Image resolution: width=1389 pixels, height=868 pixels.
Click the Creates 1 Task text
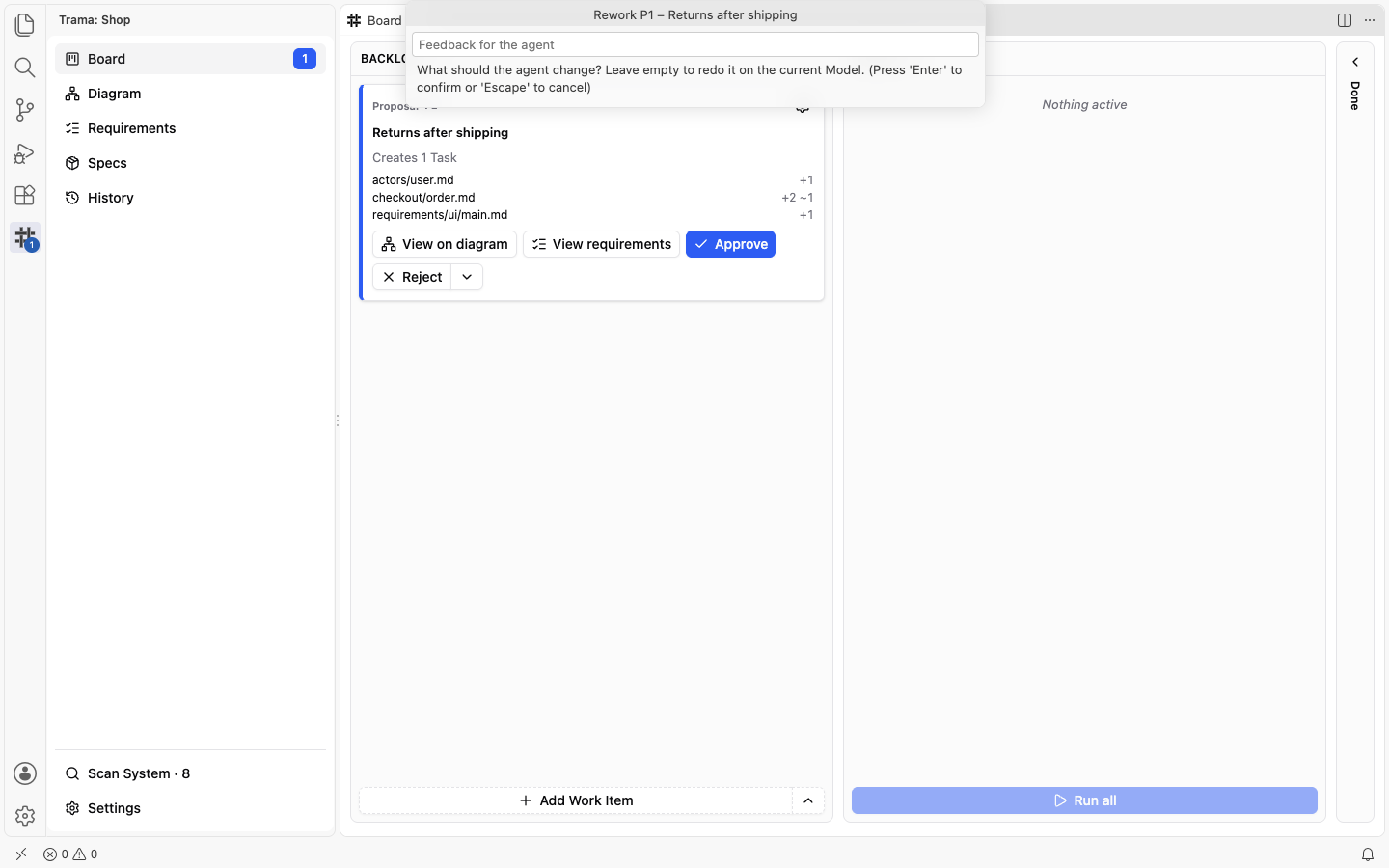tap(415, 158)
